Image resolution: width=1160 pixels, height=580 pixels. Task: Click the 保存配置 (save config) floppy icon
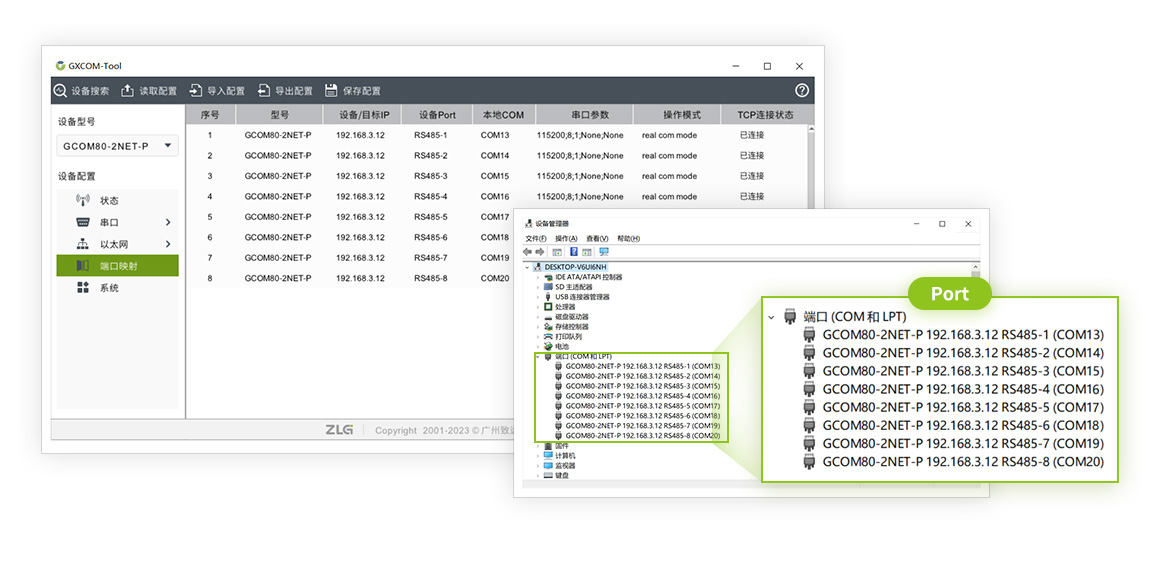[331, 91]
